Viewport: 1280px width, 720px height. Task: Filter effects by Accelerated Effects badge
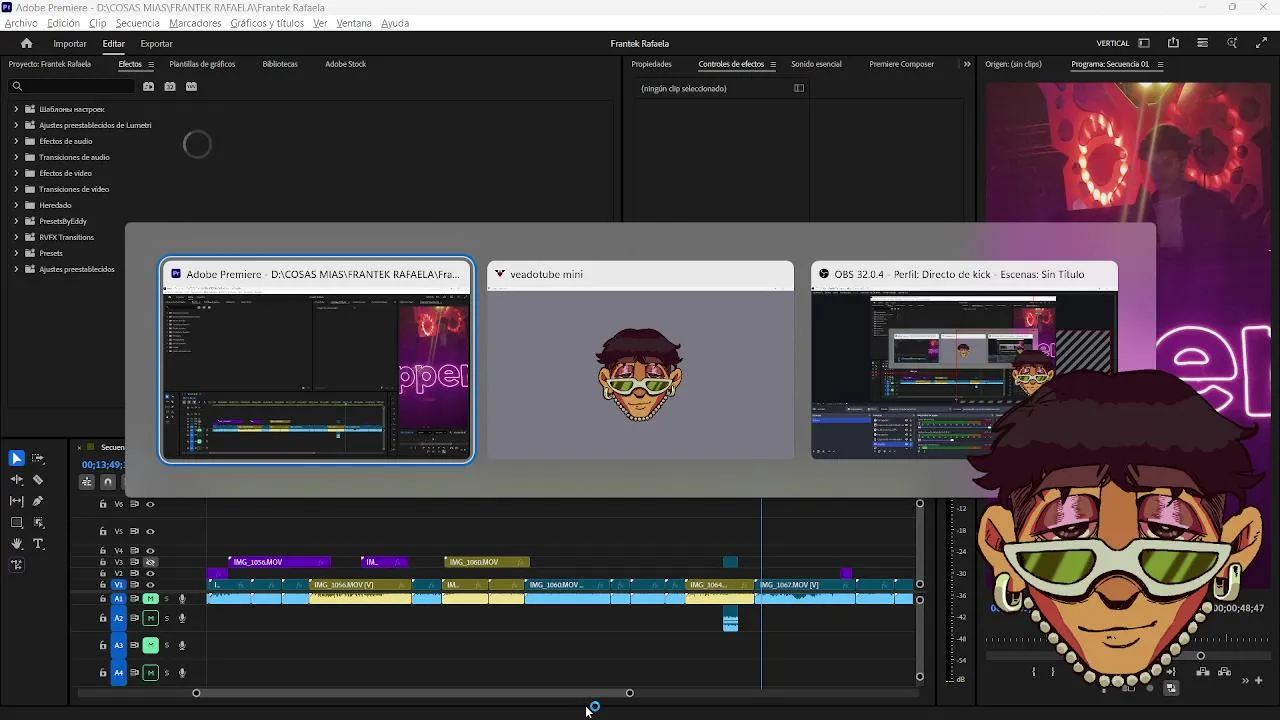[148, 87]
